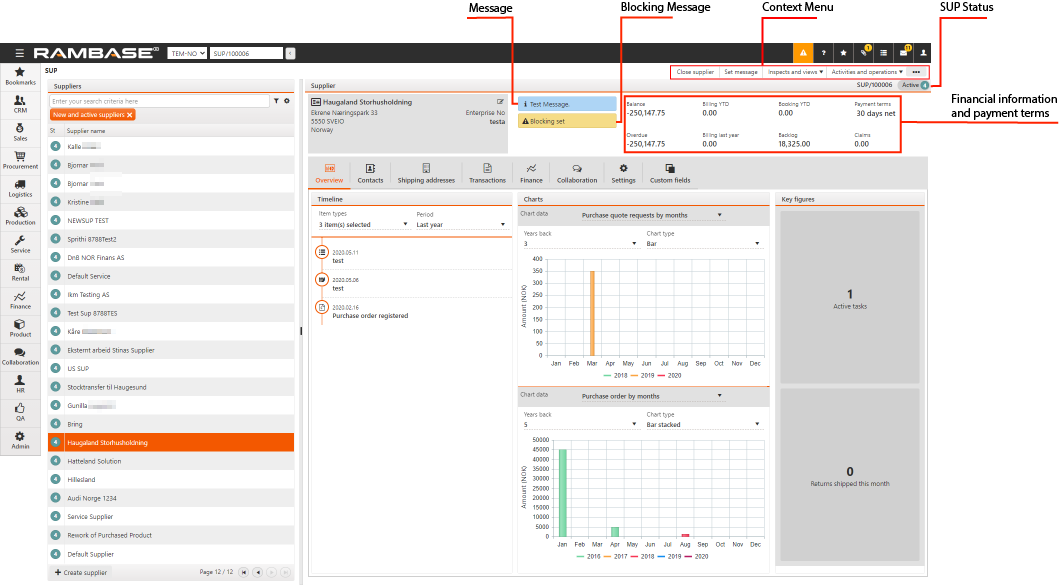Open the Chart type Bar stacked dropdown
This screenshot has height=588, width=1059.
[x=702, y=424]
